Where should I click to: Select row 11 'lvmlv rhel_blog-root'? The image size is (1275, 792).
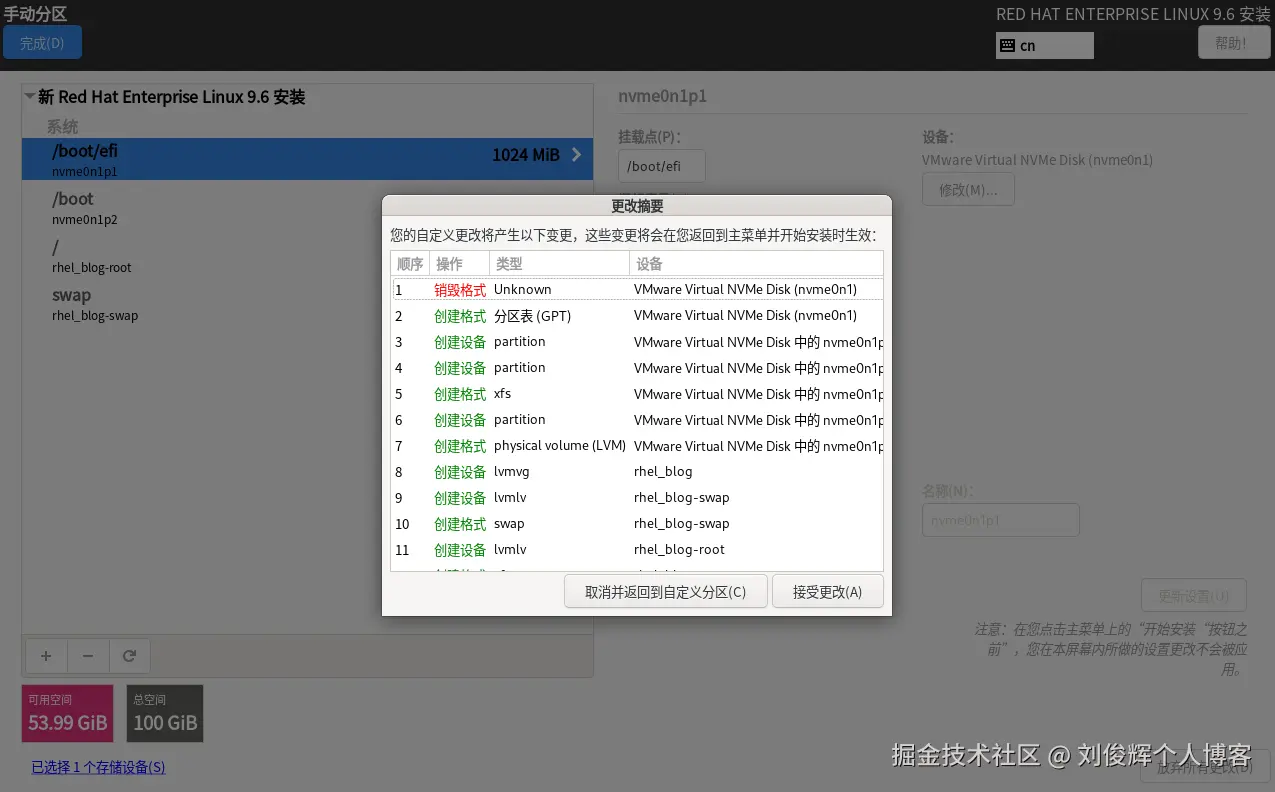637,549
